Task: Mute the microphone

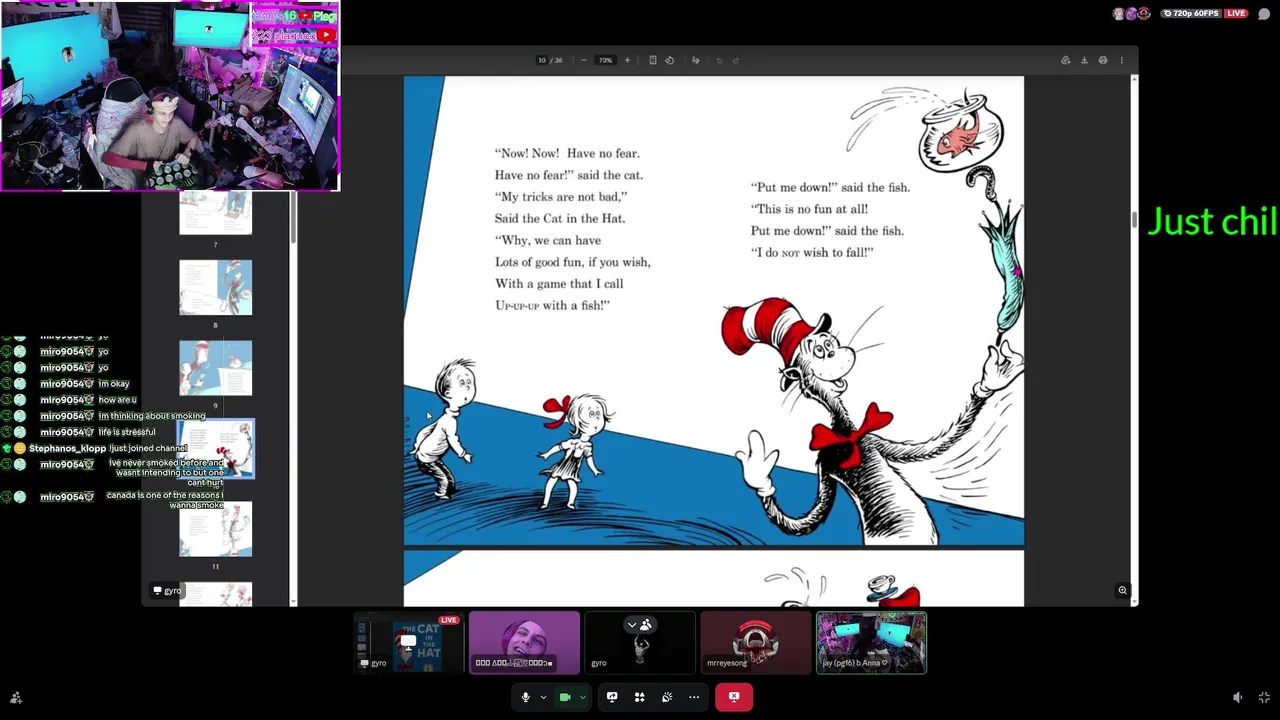Action: 525,697
